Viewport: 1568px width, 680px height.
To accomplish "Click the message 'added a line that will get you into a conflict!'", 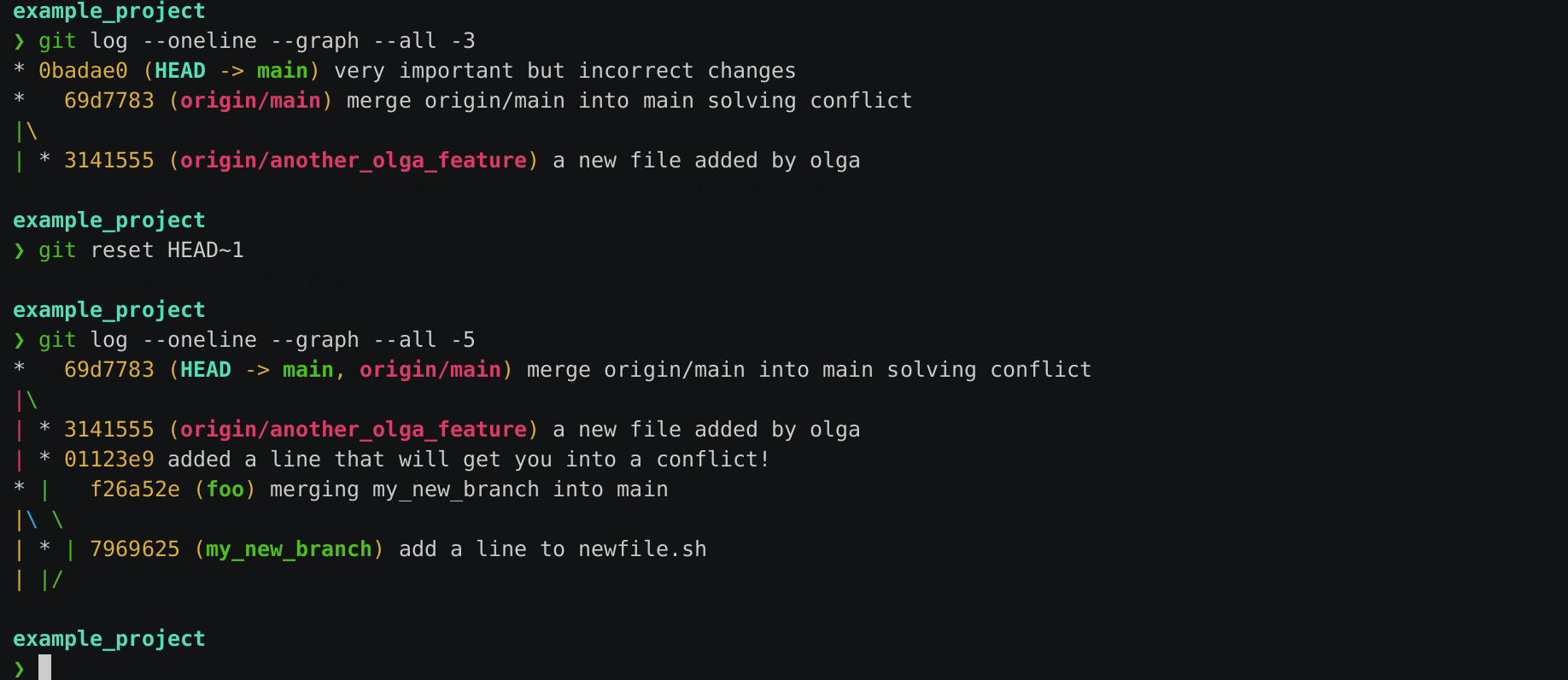I will click(x=468, y=460).
